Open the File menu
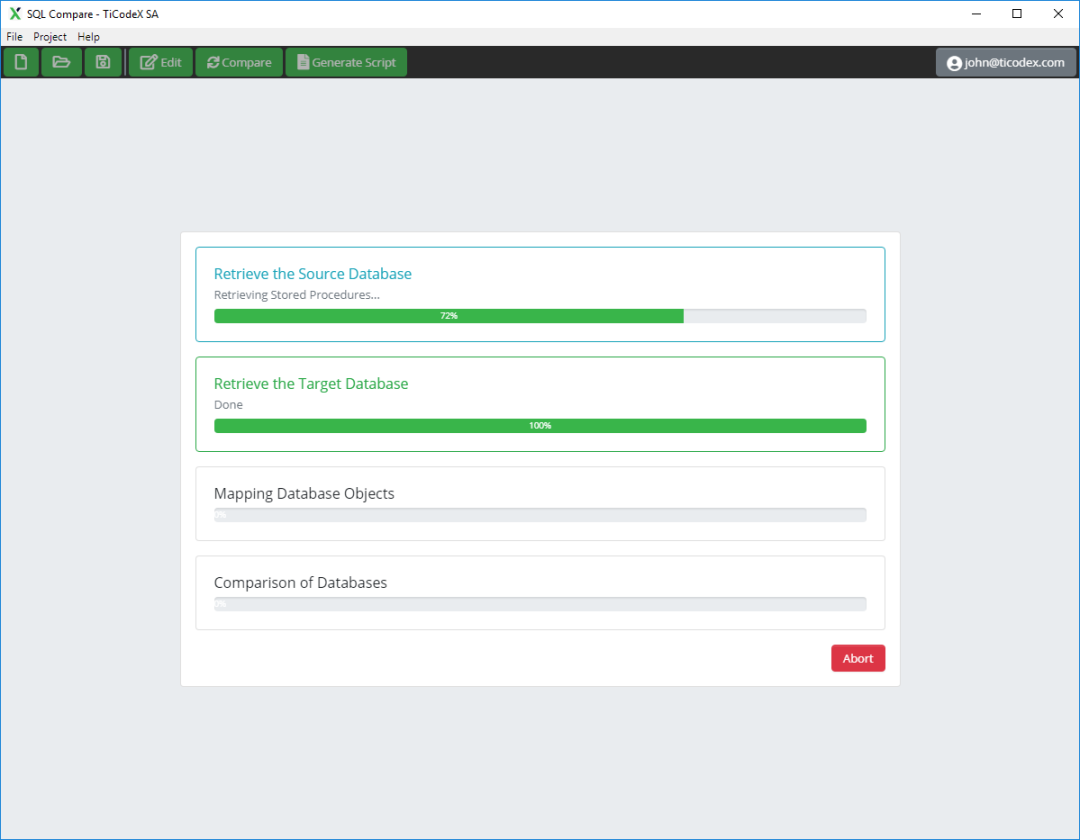Image resolution: width=1080 pixels, height=840 pixels. click(14, 37)
